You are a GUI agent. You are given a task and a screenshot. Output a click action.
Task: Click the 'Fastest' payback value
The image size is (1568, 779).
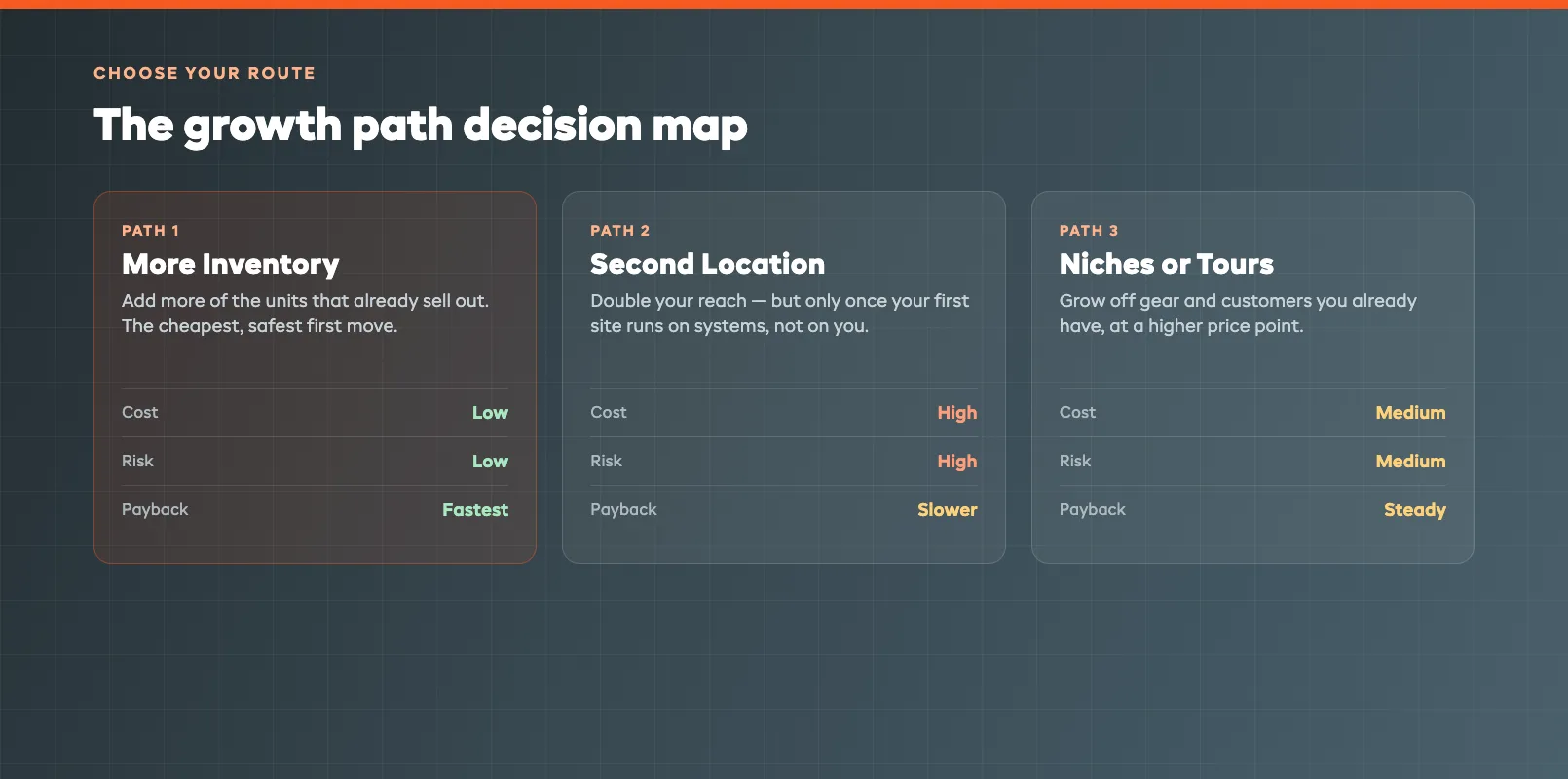coord(475,510)
